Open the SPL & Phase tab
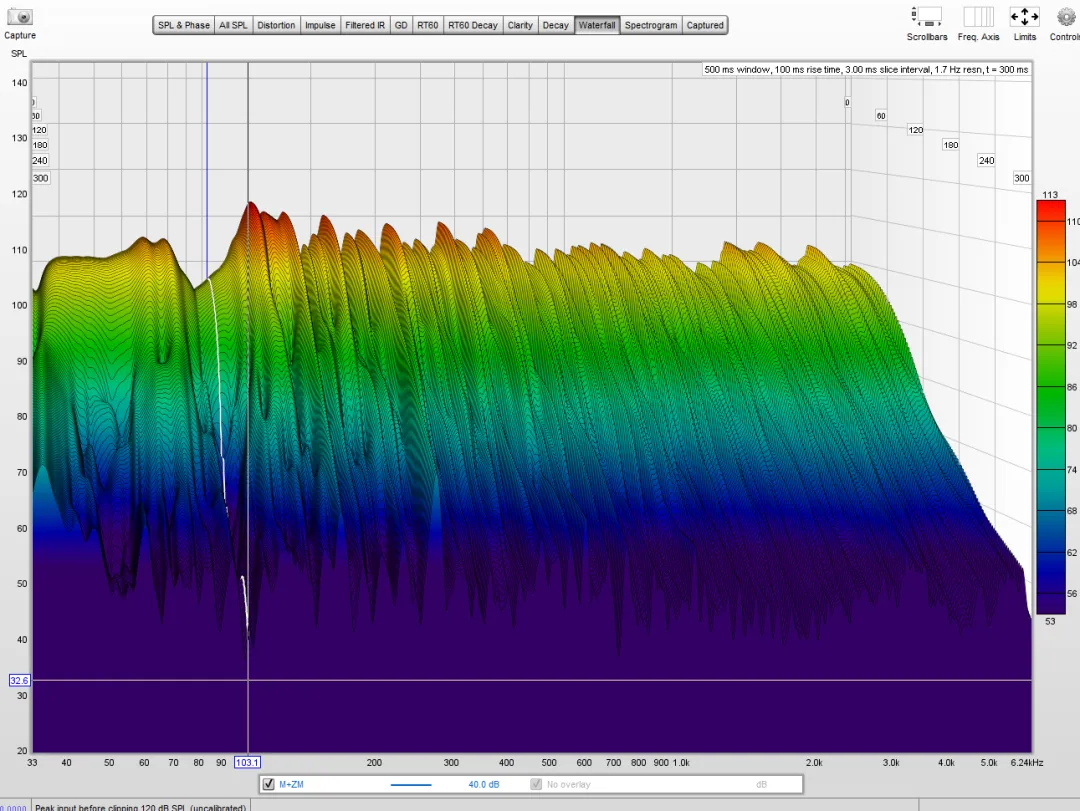 (x=184, y=25)
